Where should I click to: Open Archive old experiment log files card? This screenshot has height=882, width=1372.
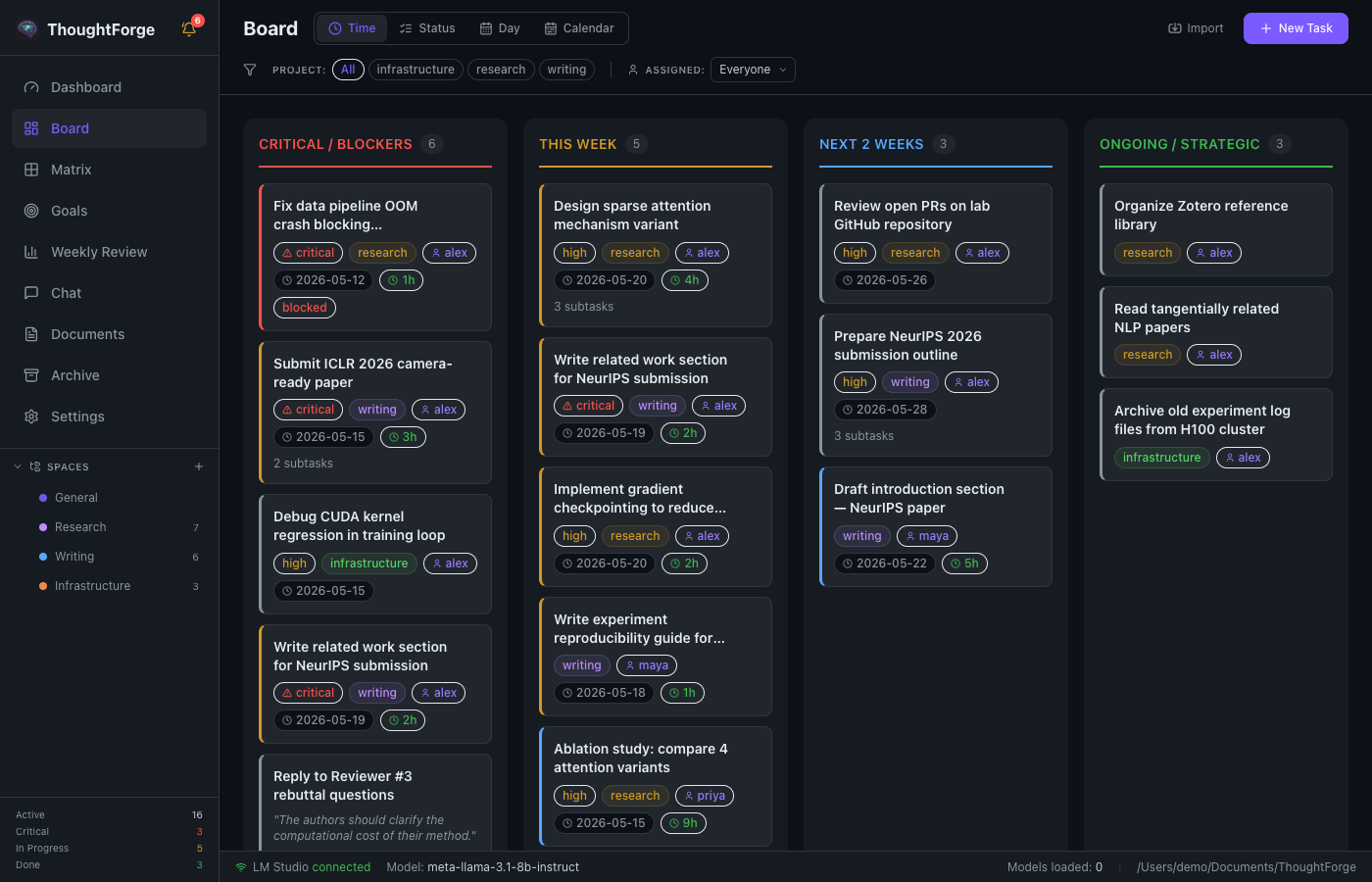1216,434
